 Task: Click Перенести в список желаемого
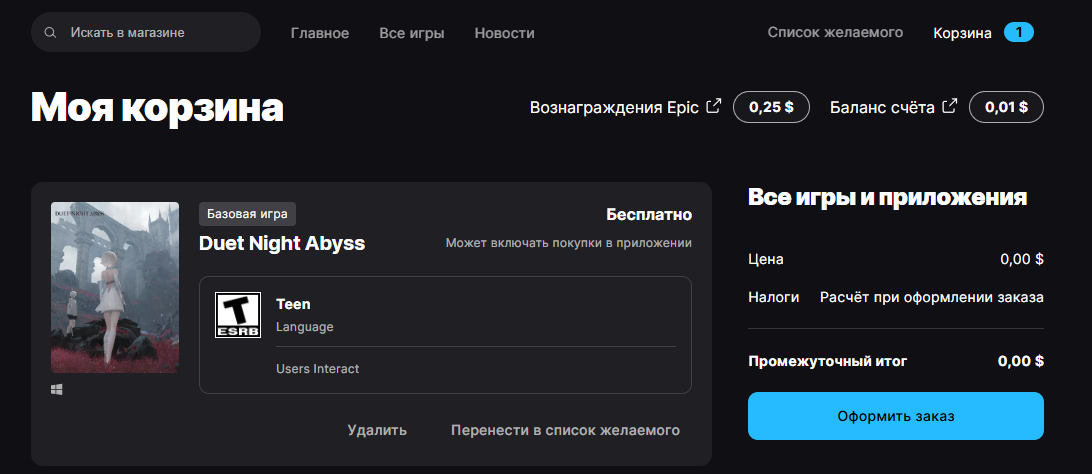tap(566, 430)
